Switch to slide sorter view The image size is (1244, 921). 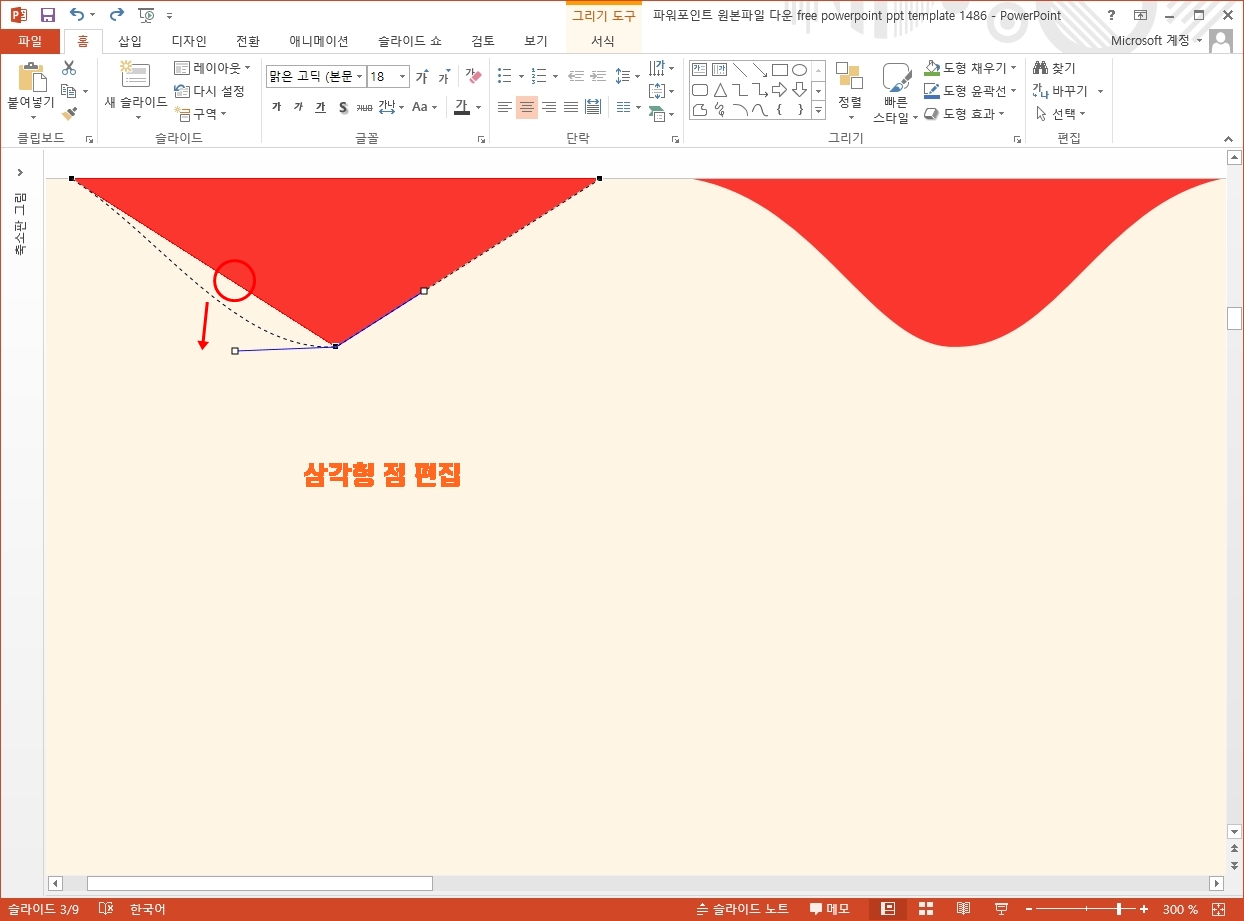[x=926, y=909]
